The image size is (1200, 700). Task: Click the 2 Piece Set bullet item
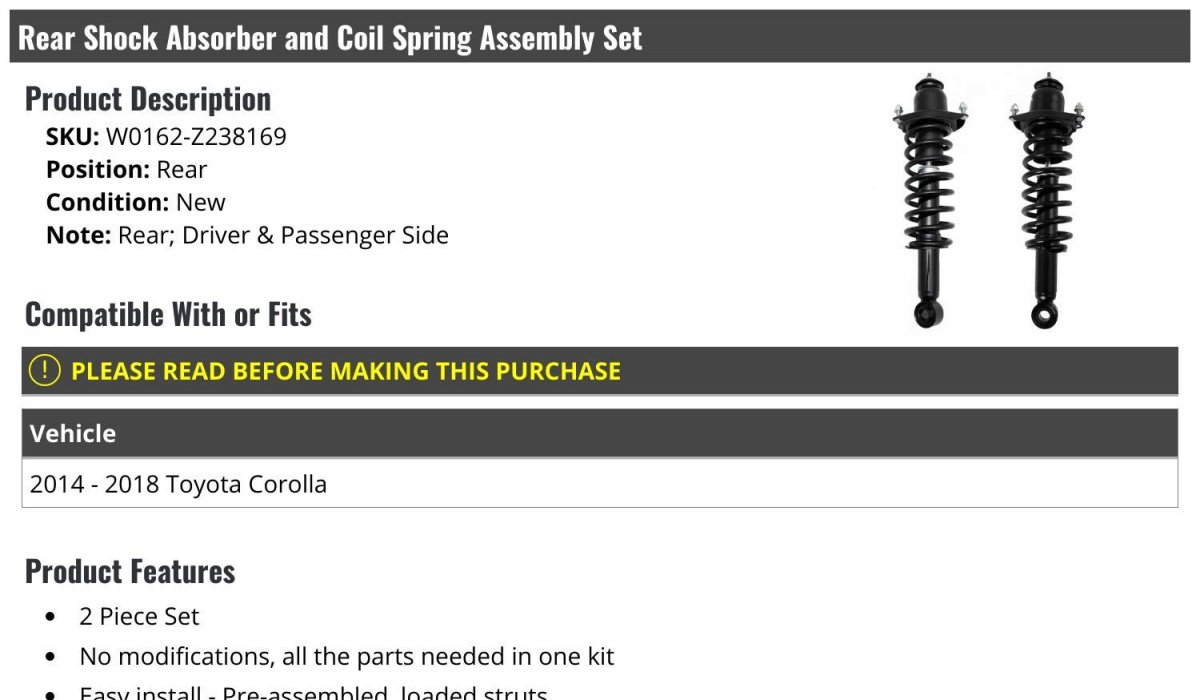tap(139, 617)
